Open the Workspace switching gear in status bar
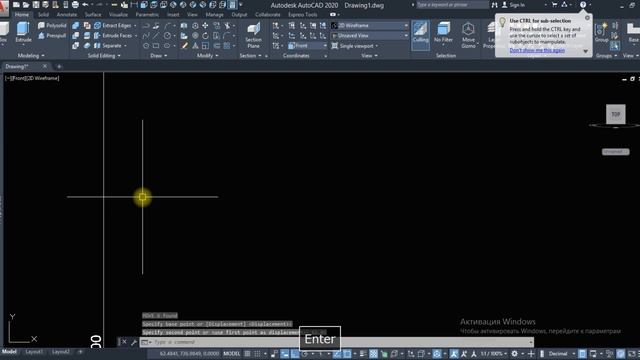This screenshot has height=360, width=640. tap(515, 353)
